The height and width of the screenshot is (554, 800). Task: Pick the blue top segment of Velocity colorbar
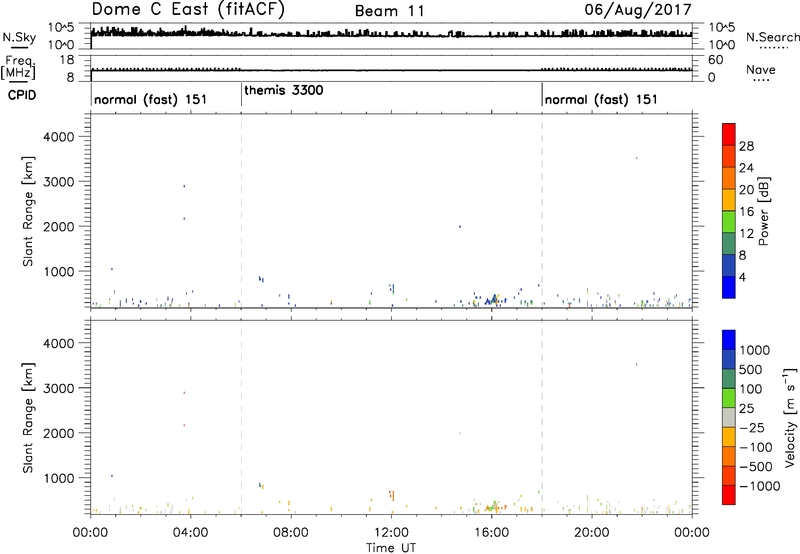tap(729, 340)
